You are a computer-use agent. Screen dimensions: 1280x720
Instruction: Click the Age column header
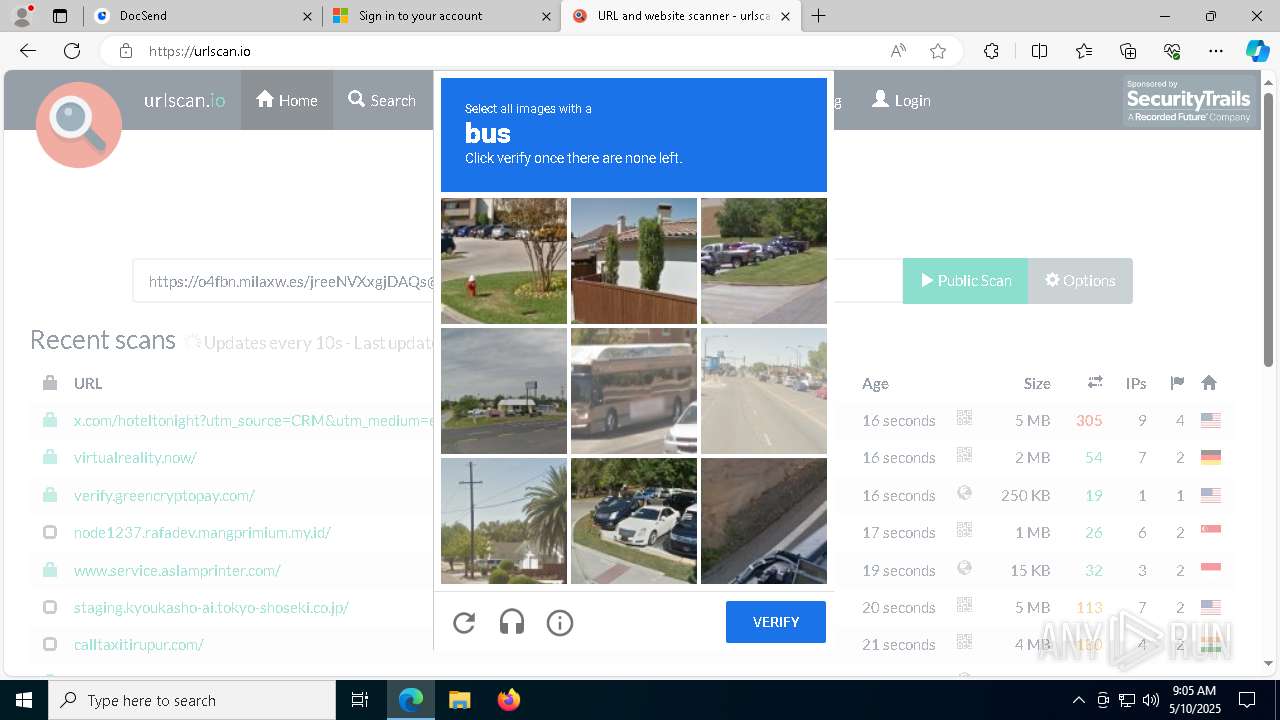(x=875, y=383)
